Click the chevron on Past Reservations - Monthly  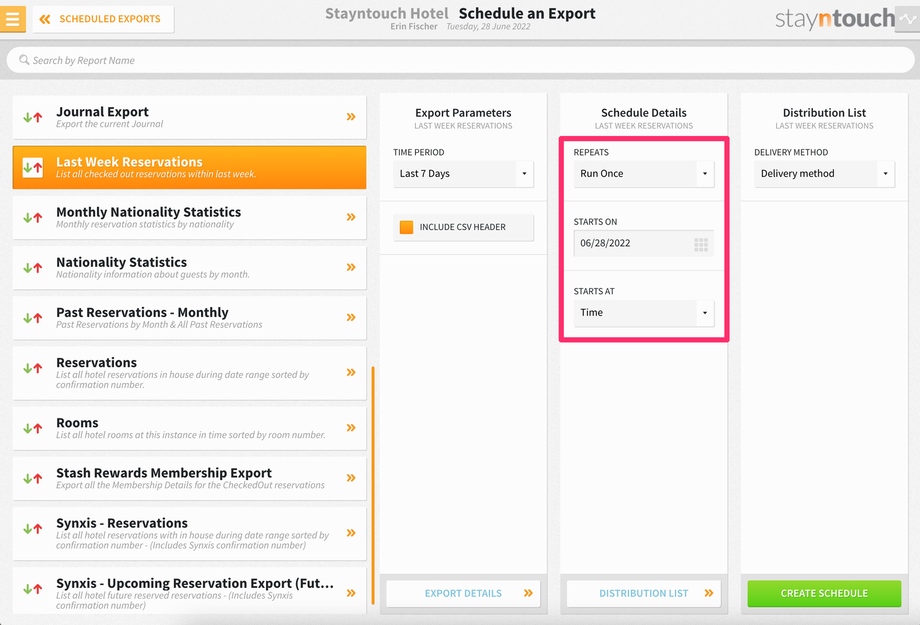351,317
